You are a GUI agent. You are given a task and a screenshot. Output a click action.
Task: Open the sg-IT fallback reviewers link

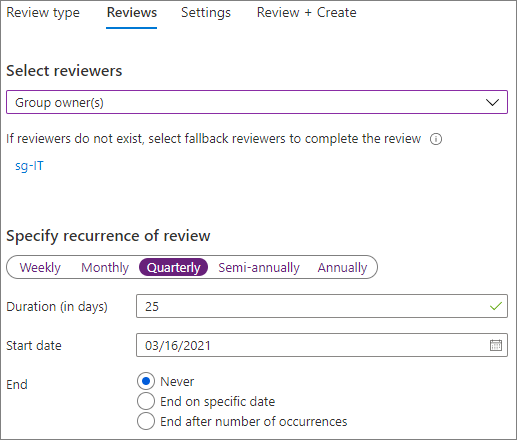pos(29,166)
